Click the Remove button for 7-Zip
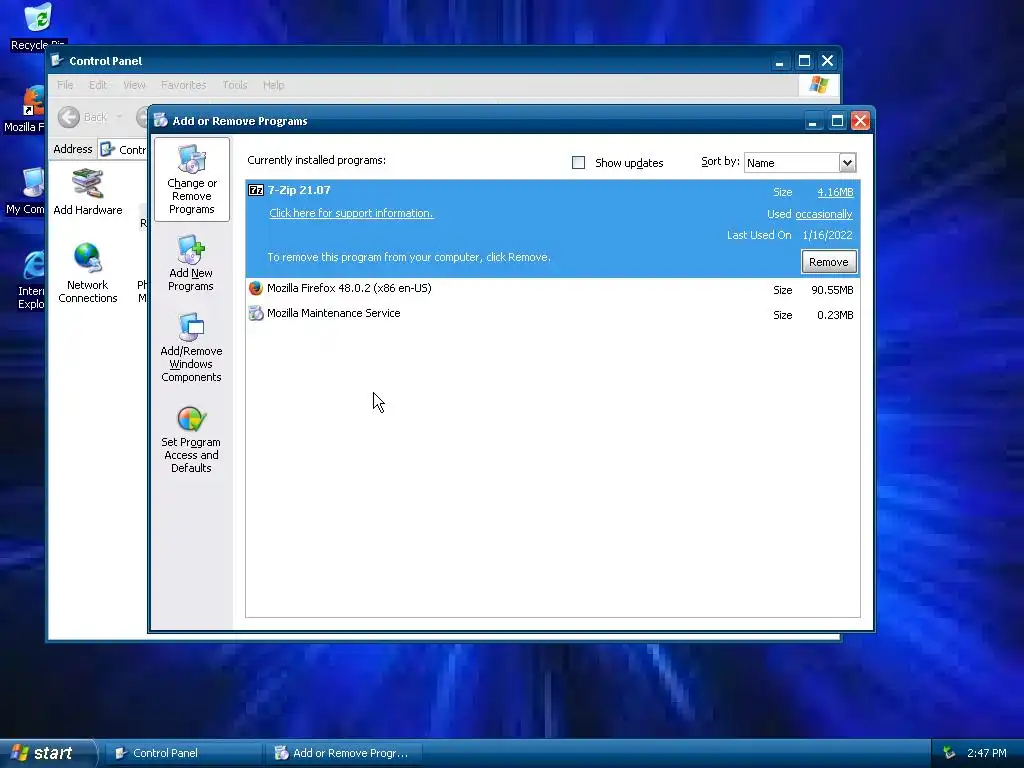The image size is (1024, 768). click(828, 262)
